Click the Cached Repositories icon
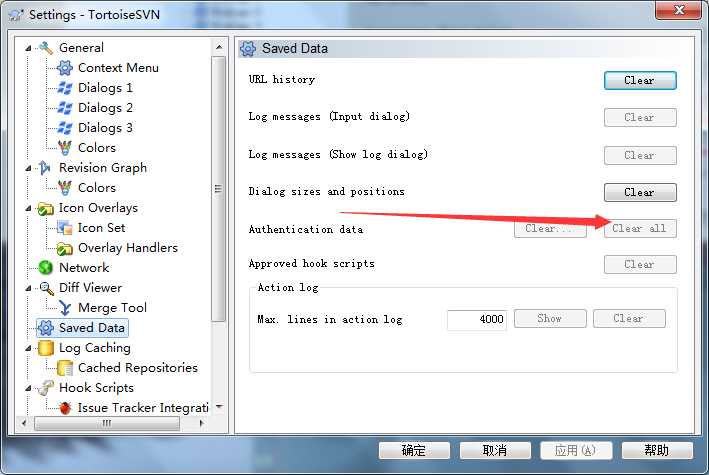 65,368
